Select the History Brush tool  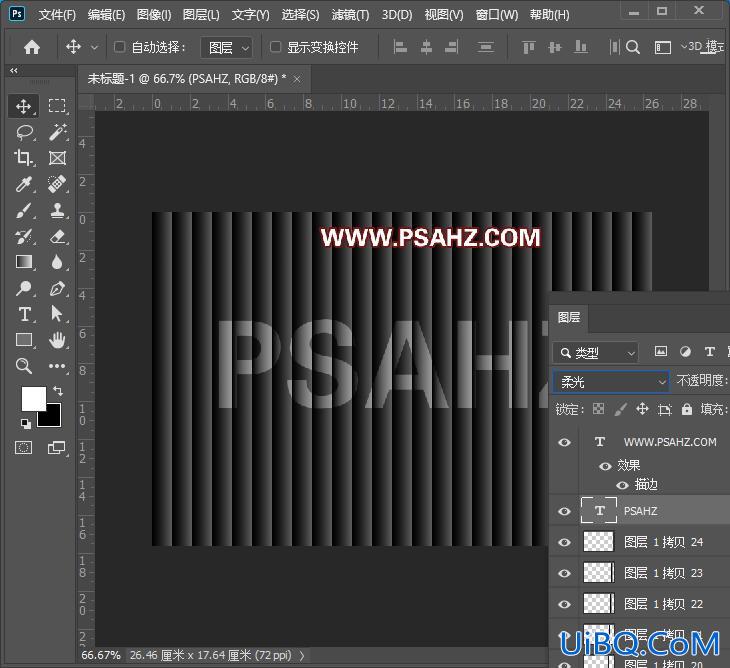coord(23,236)
